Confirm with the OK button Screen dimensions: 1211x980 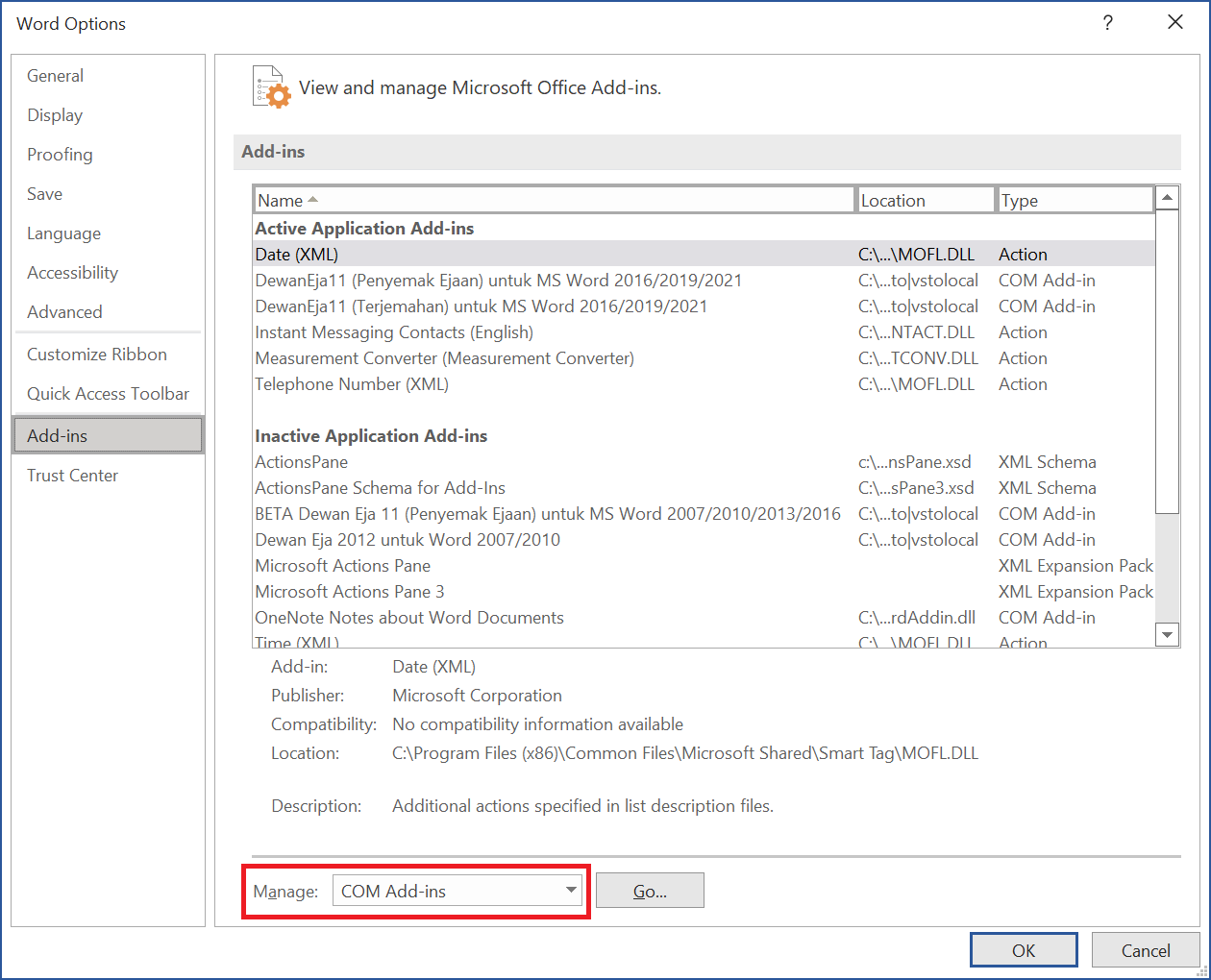tap(1023, 950)
